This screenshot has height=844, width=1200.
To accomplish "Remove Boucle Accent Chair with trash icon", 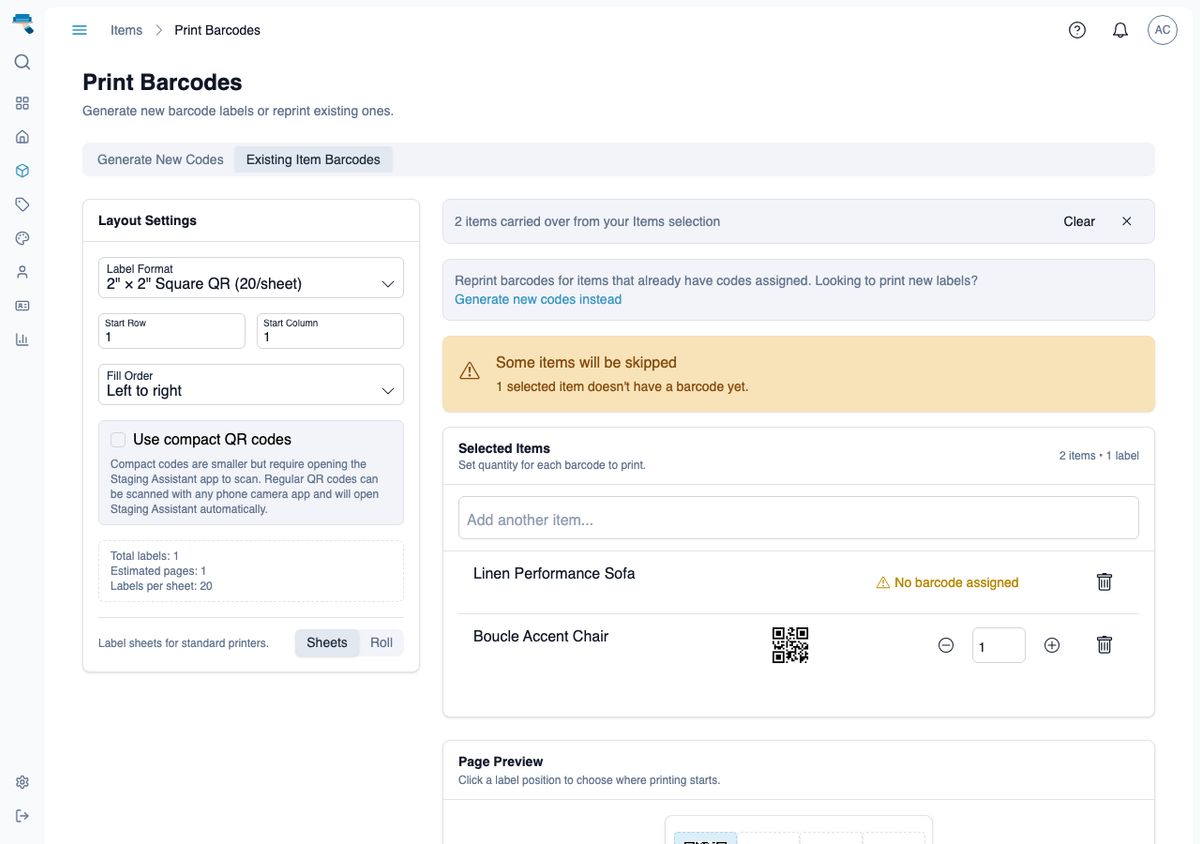I will pos(1104,645).
